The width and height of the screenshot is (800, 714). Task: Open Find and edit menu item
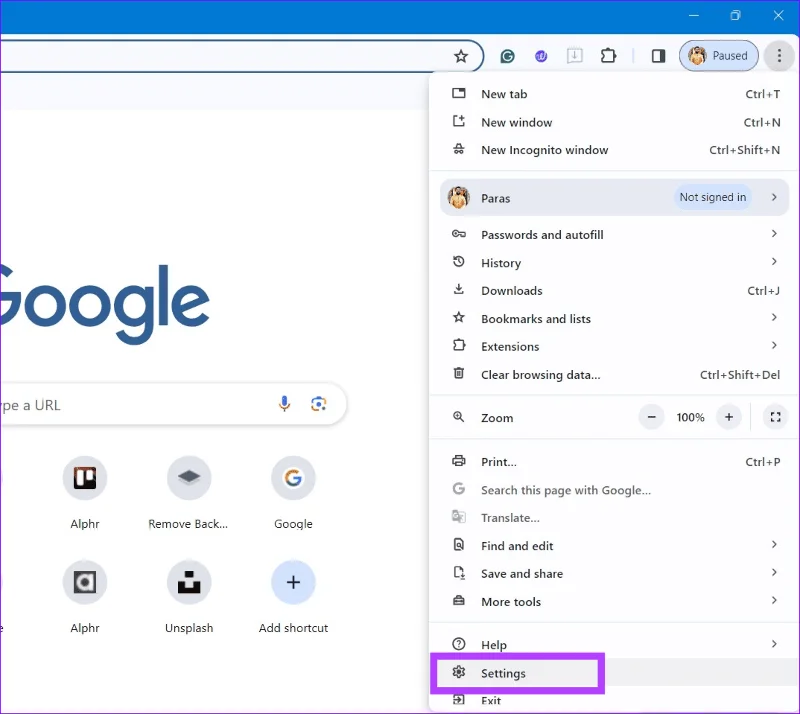[614, 546]
